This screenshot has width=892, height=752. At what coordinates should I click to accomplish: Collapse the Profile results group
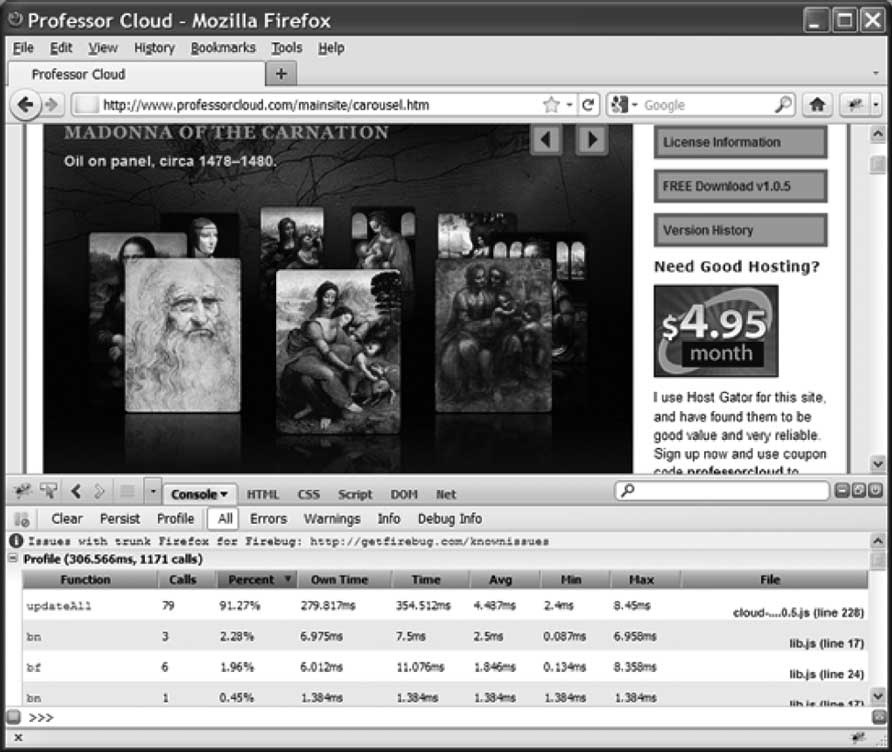[13, 559]
